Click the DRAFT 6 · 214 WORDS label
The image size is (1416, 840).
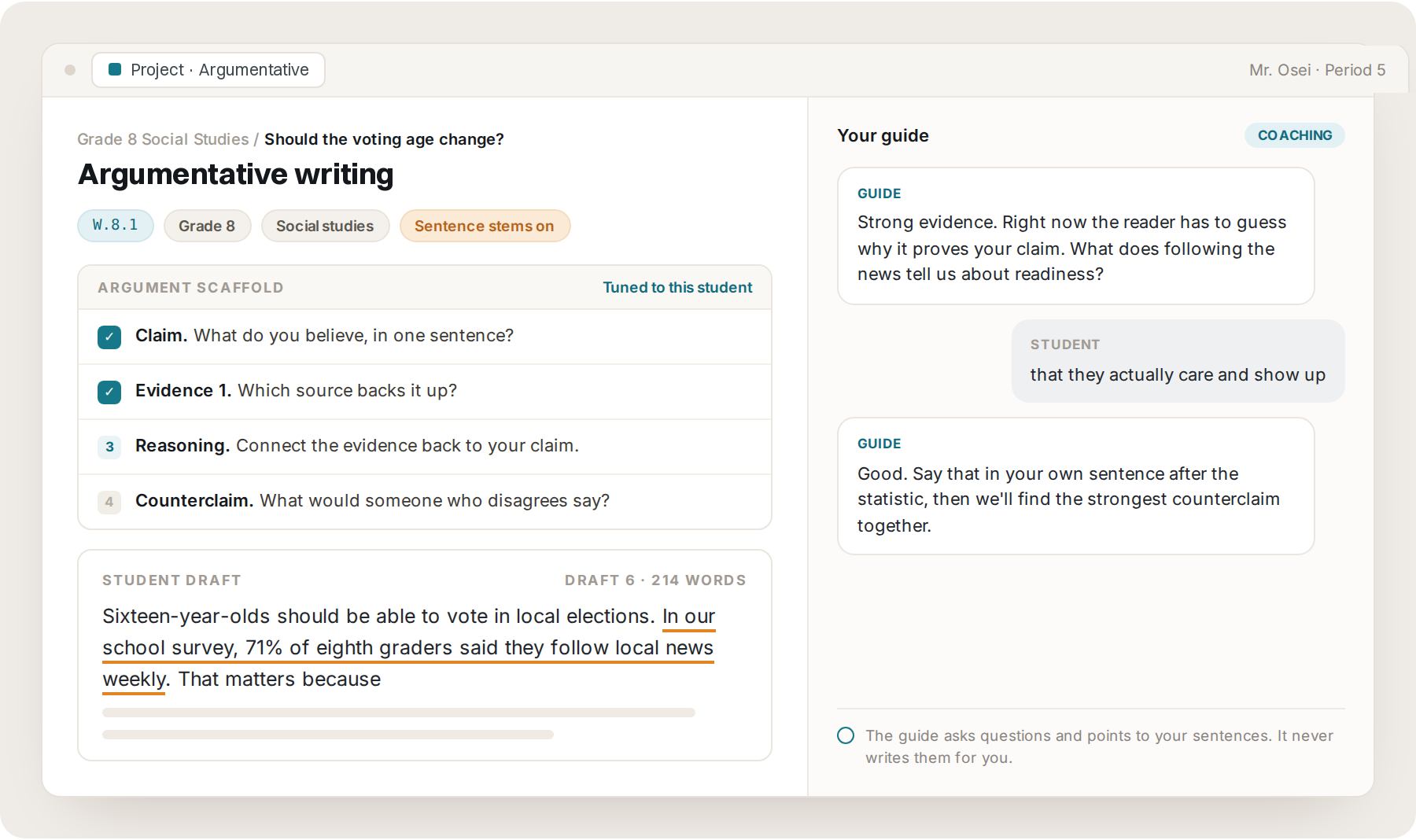click(x=655, y=580)
